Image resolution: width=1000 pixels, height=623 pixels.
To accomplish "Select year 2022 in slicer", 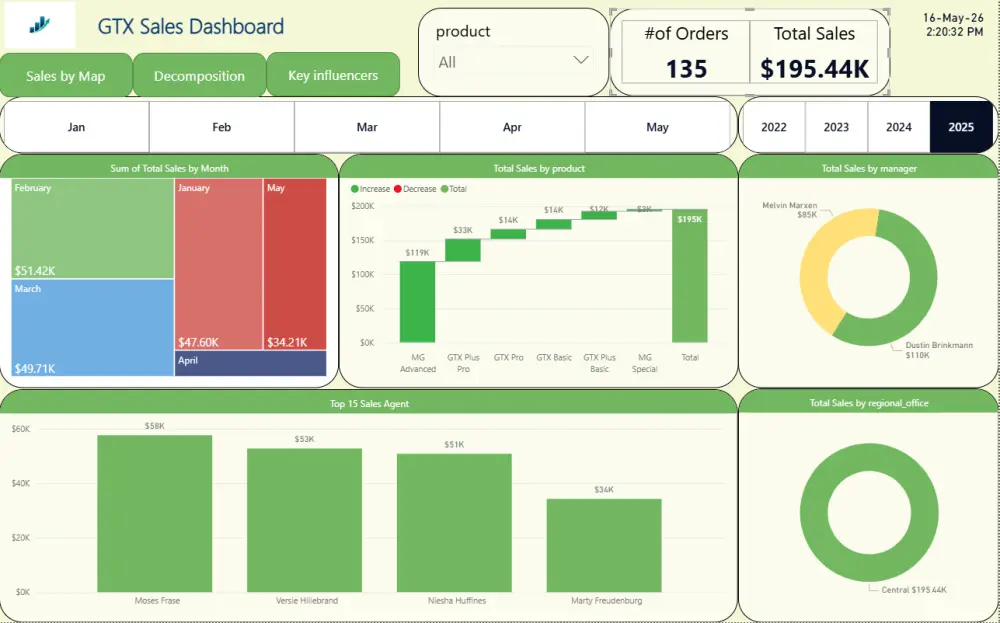I will [774, 127].
